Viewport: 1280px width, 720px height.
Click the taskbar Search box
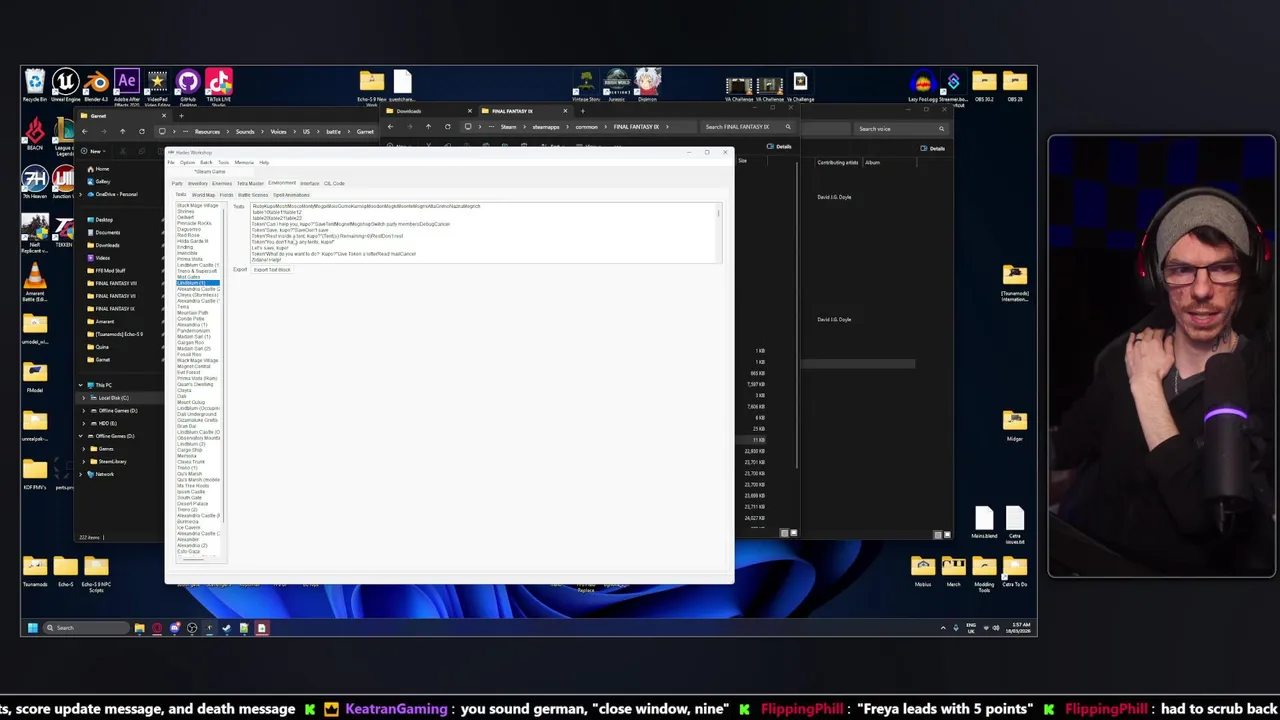(x=86, y=628)
